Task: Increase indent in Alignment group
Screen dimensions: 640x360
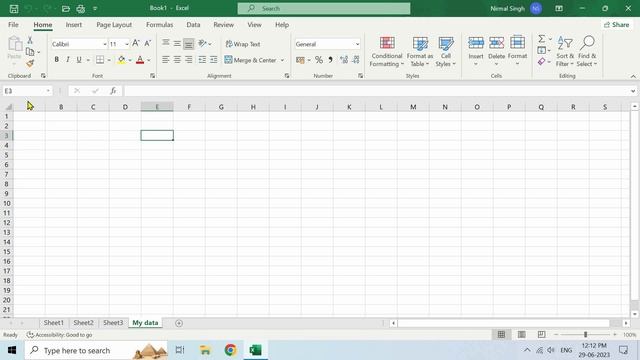Action: click(x=213, y=60)
